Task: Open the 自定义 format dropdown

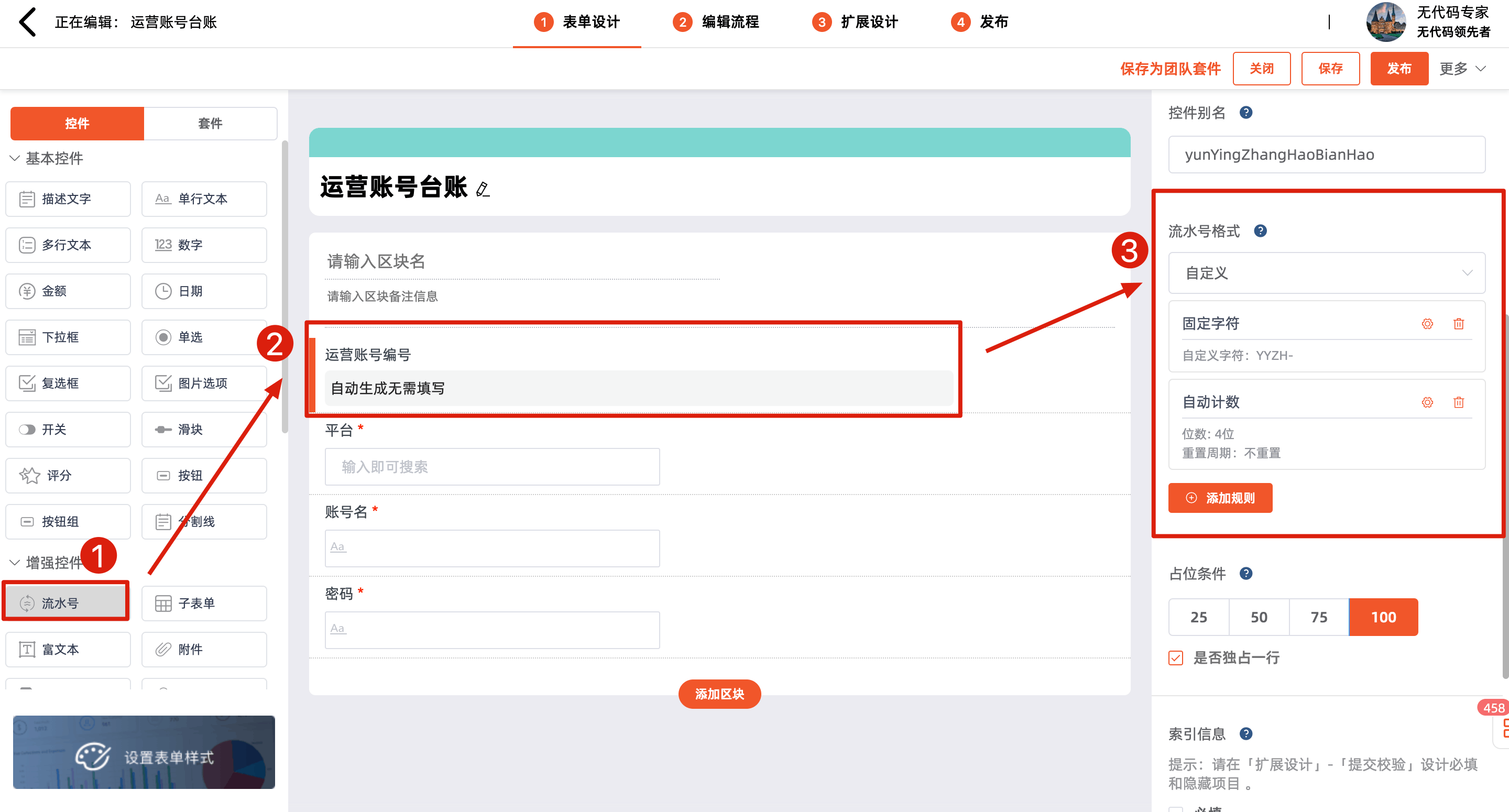Action: (x=1326, y=273)
